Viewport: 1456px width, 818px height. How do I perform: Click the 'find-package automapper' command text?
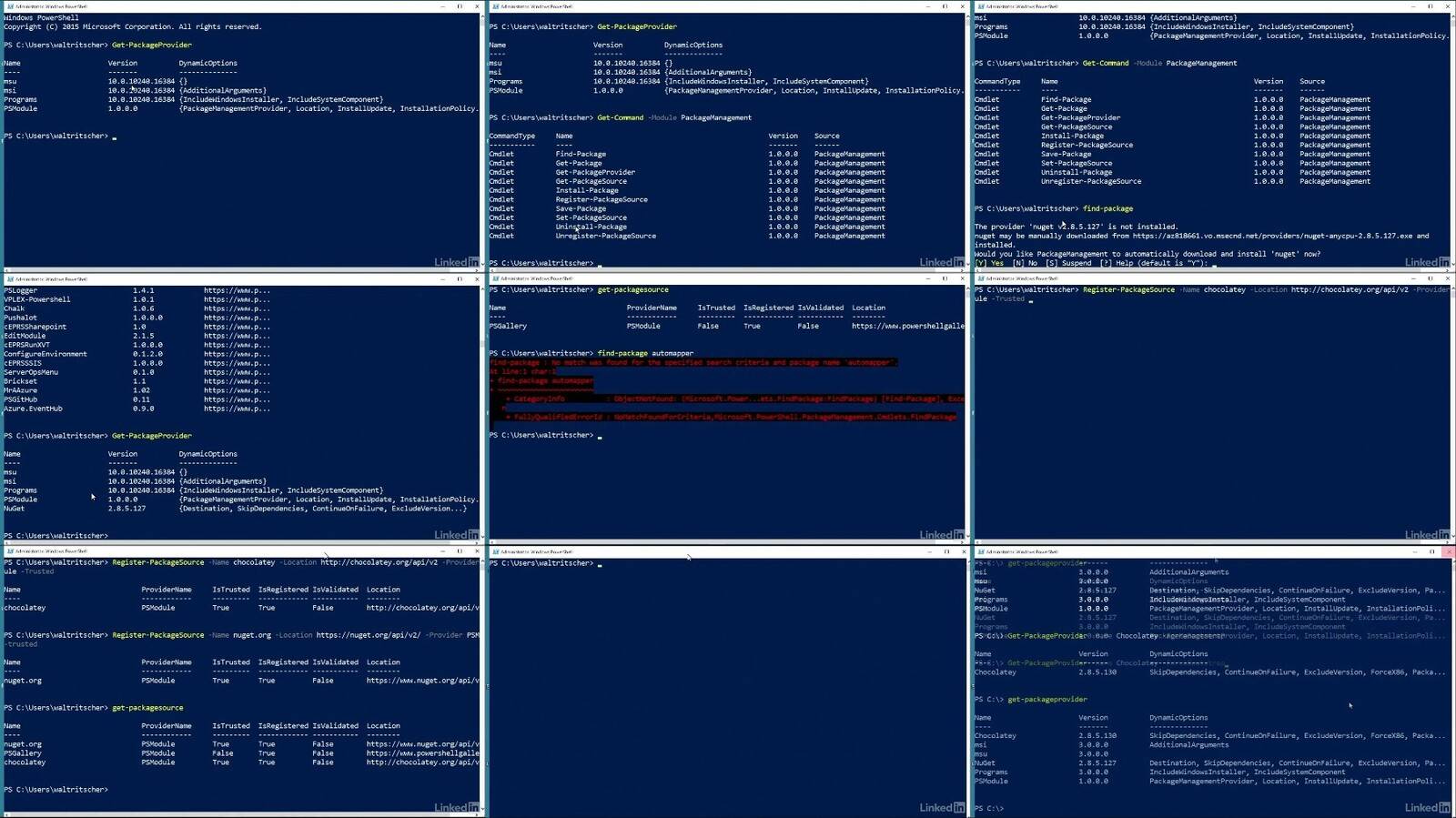click(645, 353)
